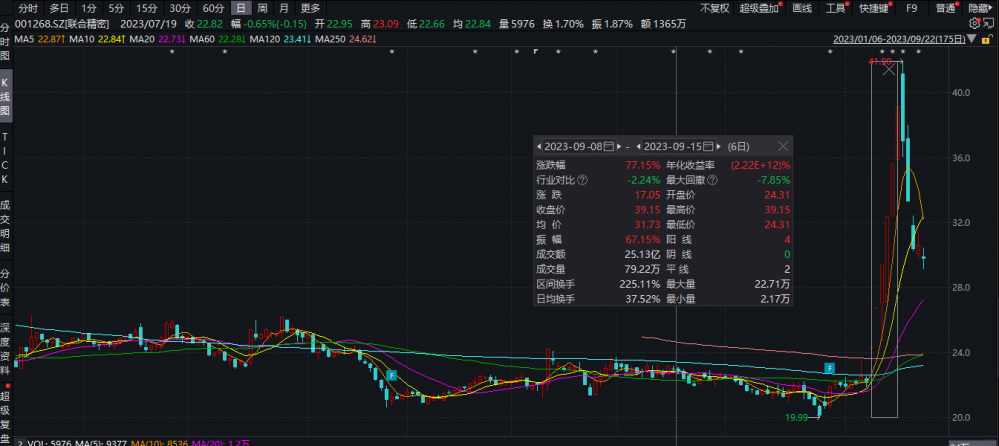999x446 pixels.
Task: Open the 快捷键 shortcuts menu
Action: (873, 8)
